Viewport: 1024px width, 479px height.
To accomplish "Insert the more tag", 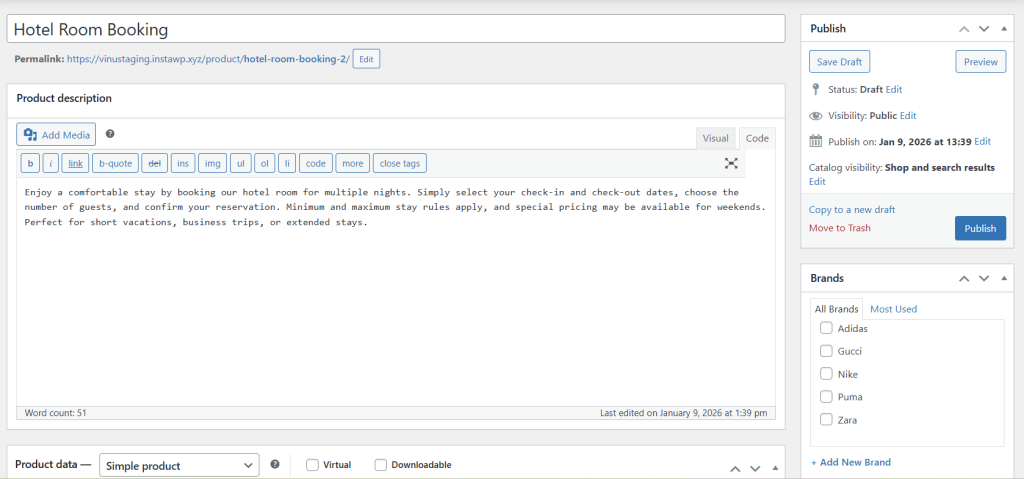I will [x=353, y=163].
